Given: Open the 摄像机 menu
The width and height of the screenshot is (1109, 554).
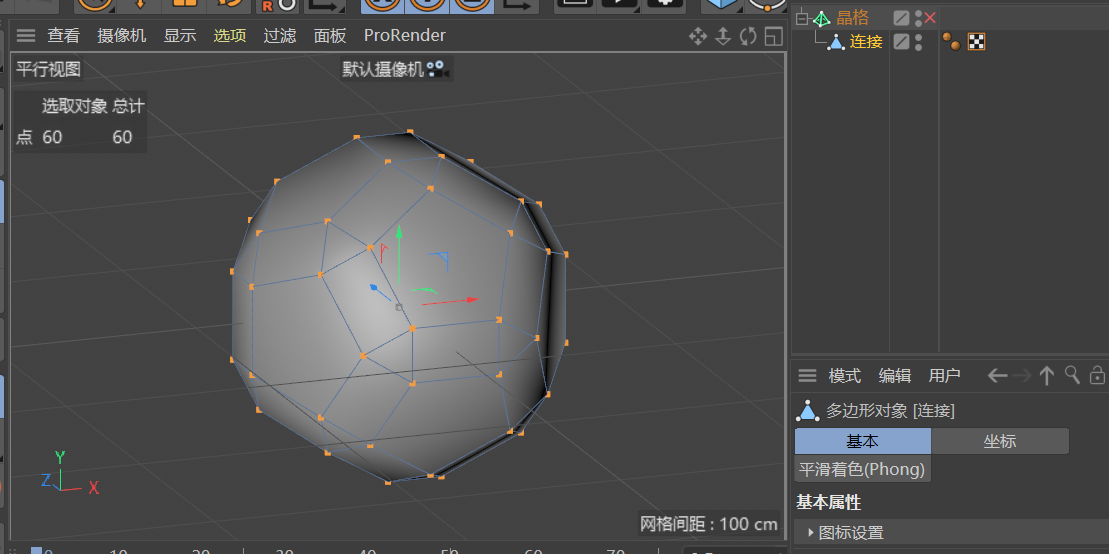Looking at the screenshot, I should click(x=122, y=35).
